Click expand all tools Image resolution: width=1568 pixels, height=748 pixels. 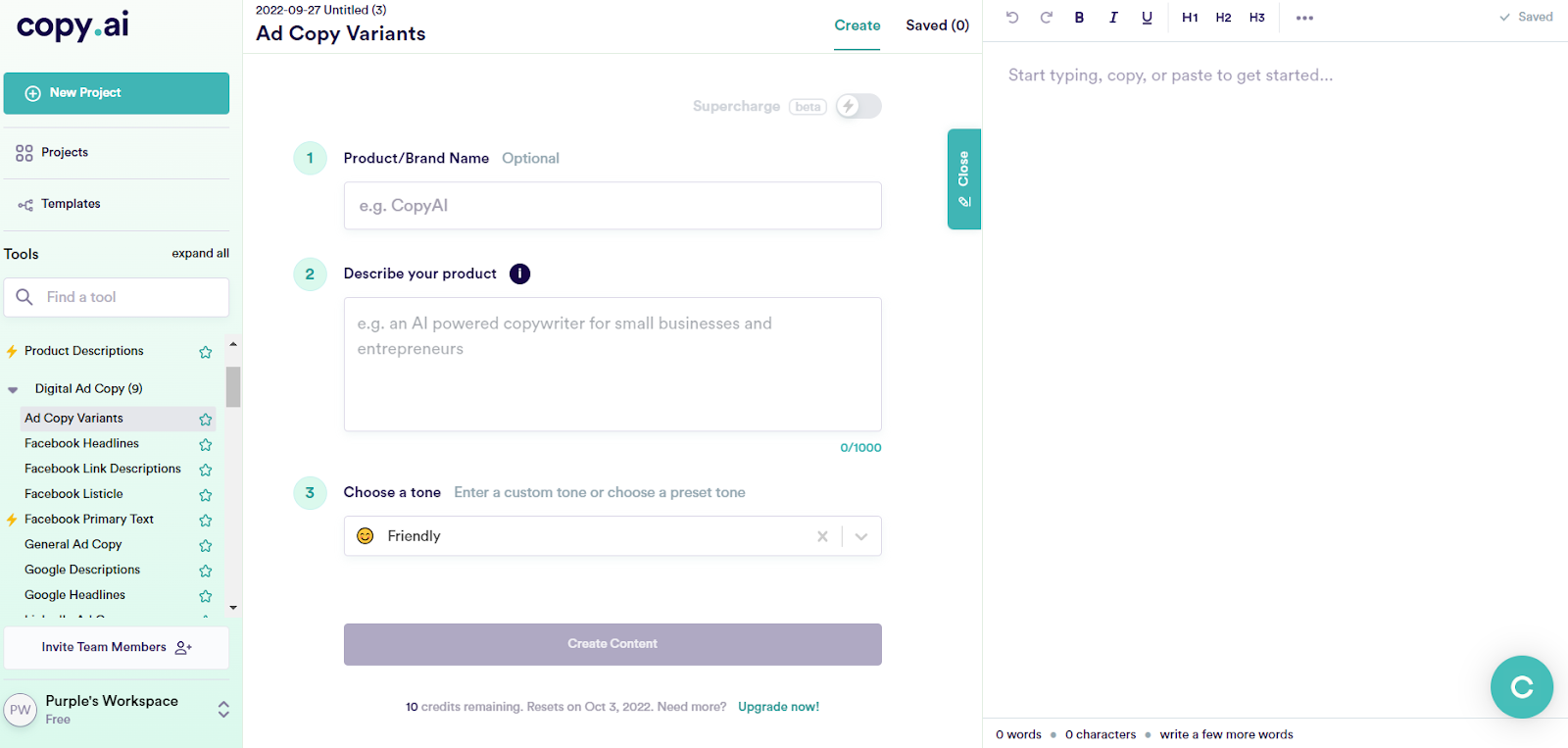point(201,253)
